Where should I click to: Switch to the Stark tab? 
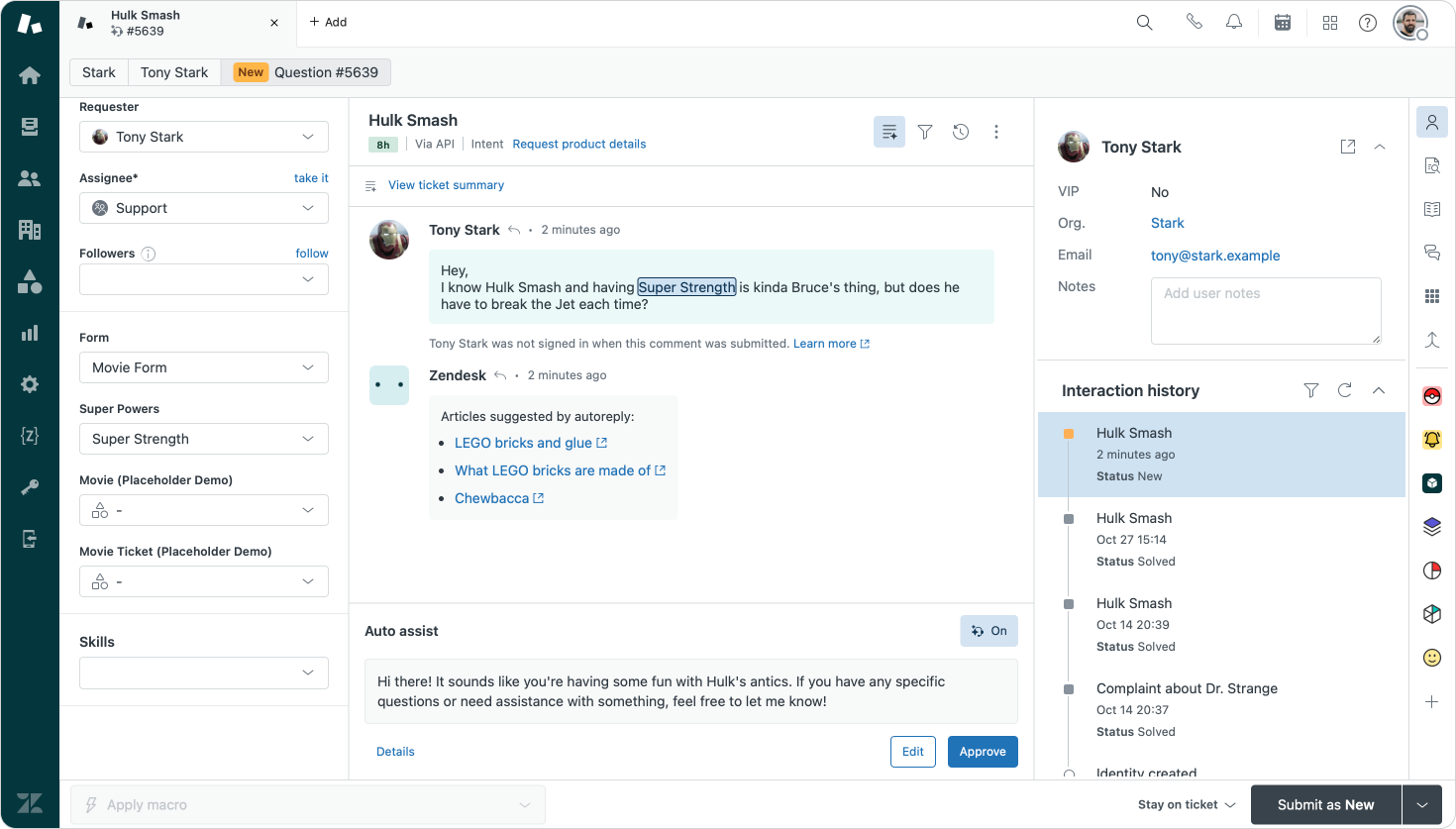coord(99,72)
